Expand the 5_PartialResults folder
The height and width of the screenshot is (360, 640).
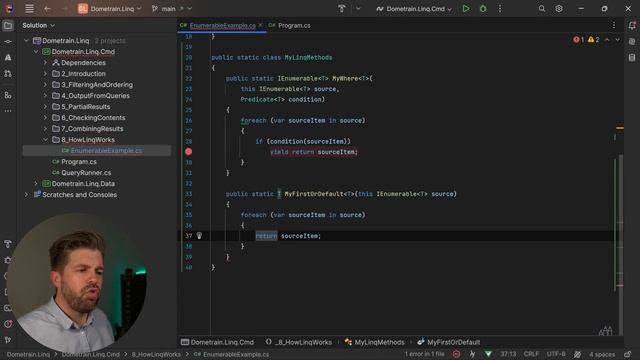[x=45, y=107]
